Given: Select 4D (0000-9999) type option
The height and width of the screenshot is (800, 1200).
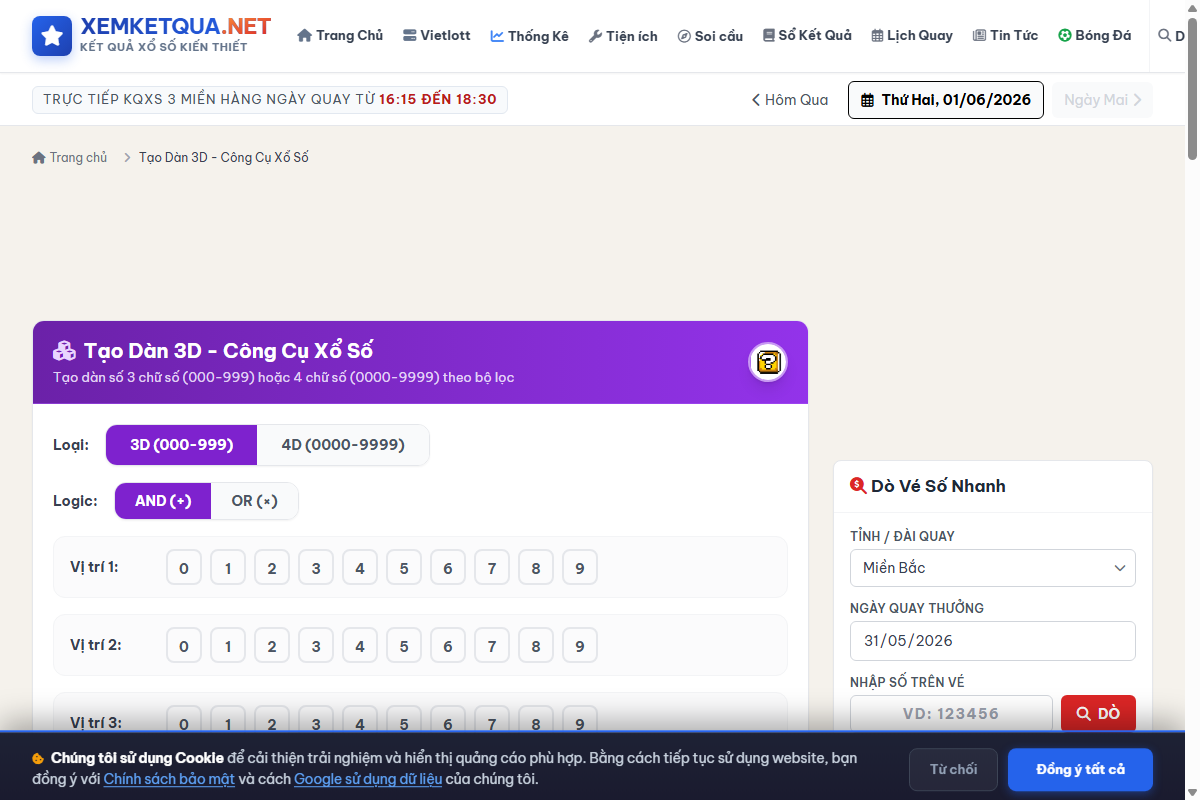Looking at the screenshot, I should (x=343, y=445).
